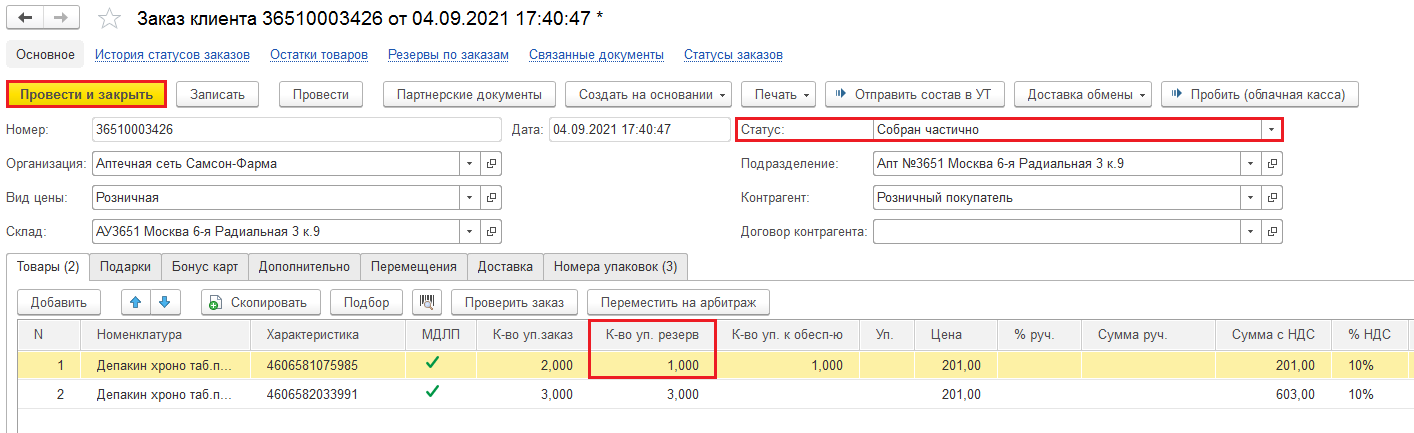Click the forward navigation arrow

point(61,19)
